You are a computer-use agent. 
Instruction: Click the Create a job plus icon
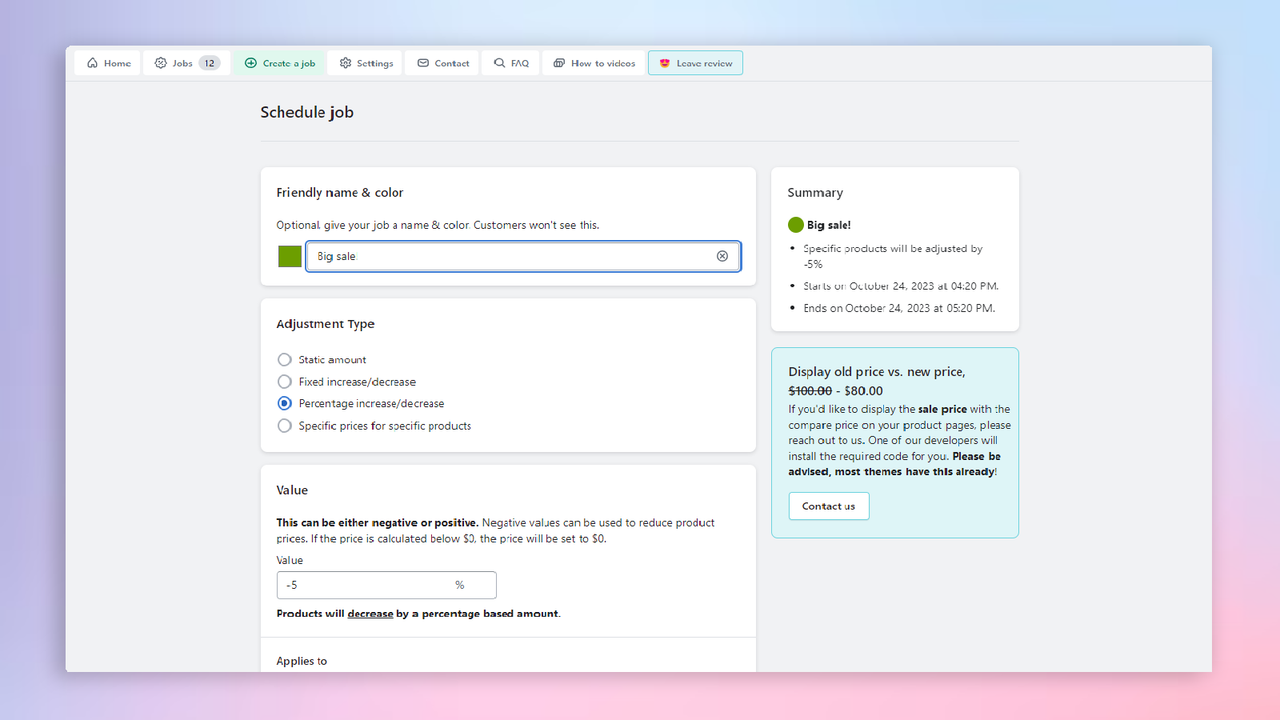[x=251, y=63]
